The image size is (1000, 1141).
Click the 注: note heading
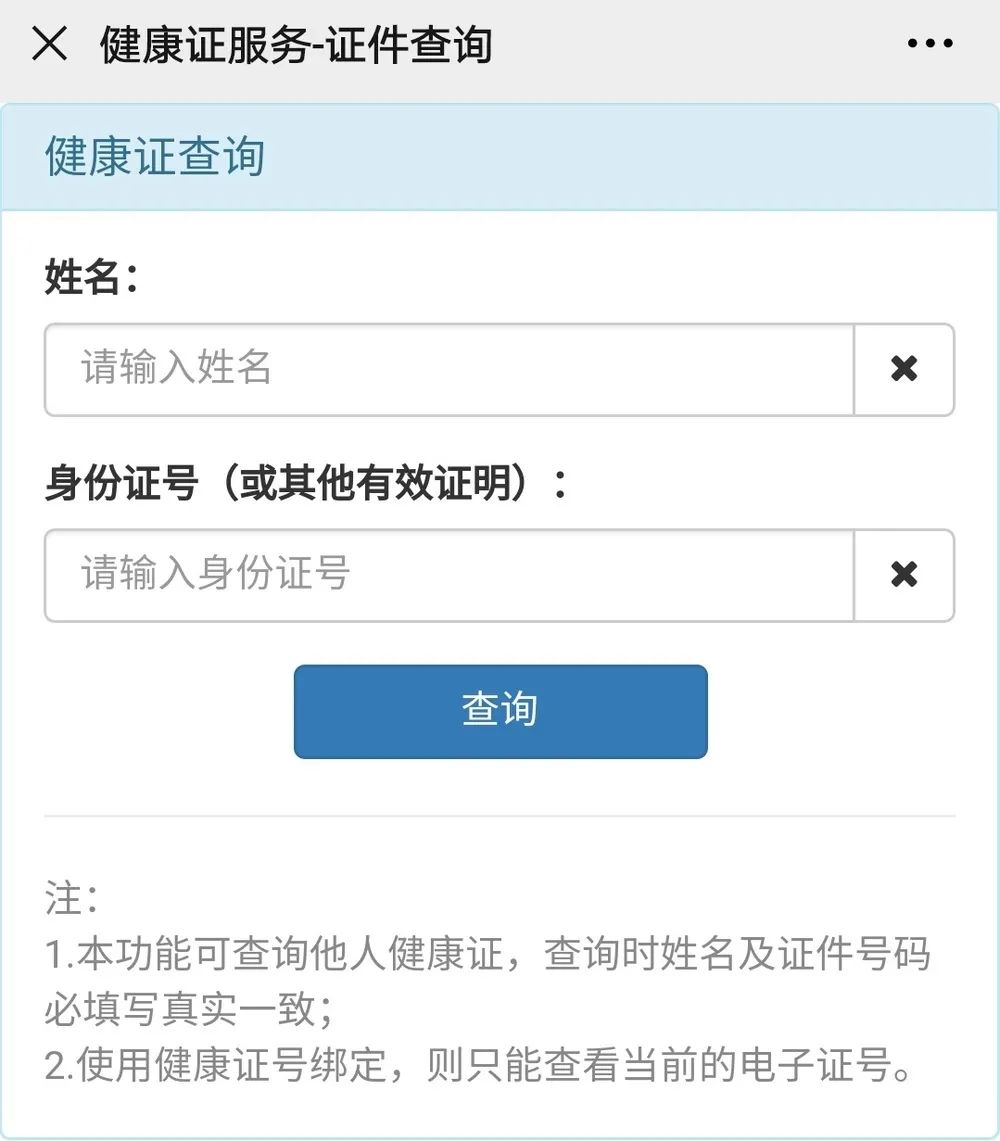click(x=72, y=898)
